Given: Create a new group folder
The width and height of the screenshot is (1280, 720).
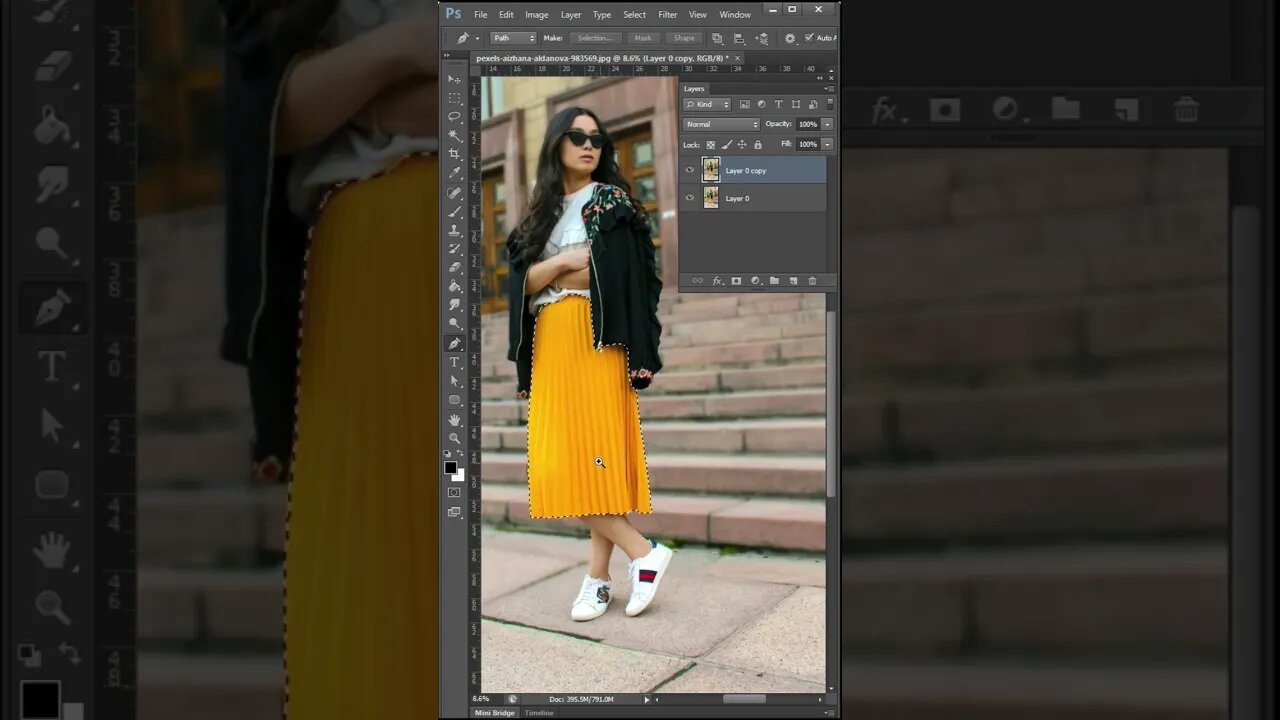Looking at the screenshot, I should tap(774, 281).
